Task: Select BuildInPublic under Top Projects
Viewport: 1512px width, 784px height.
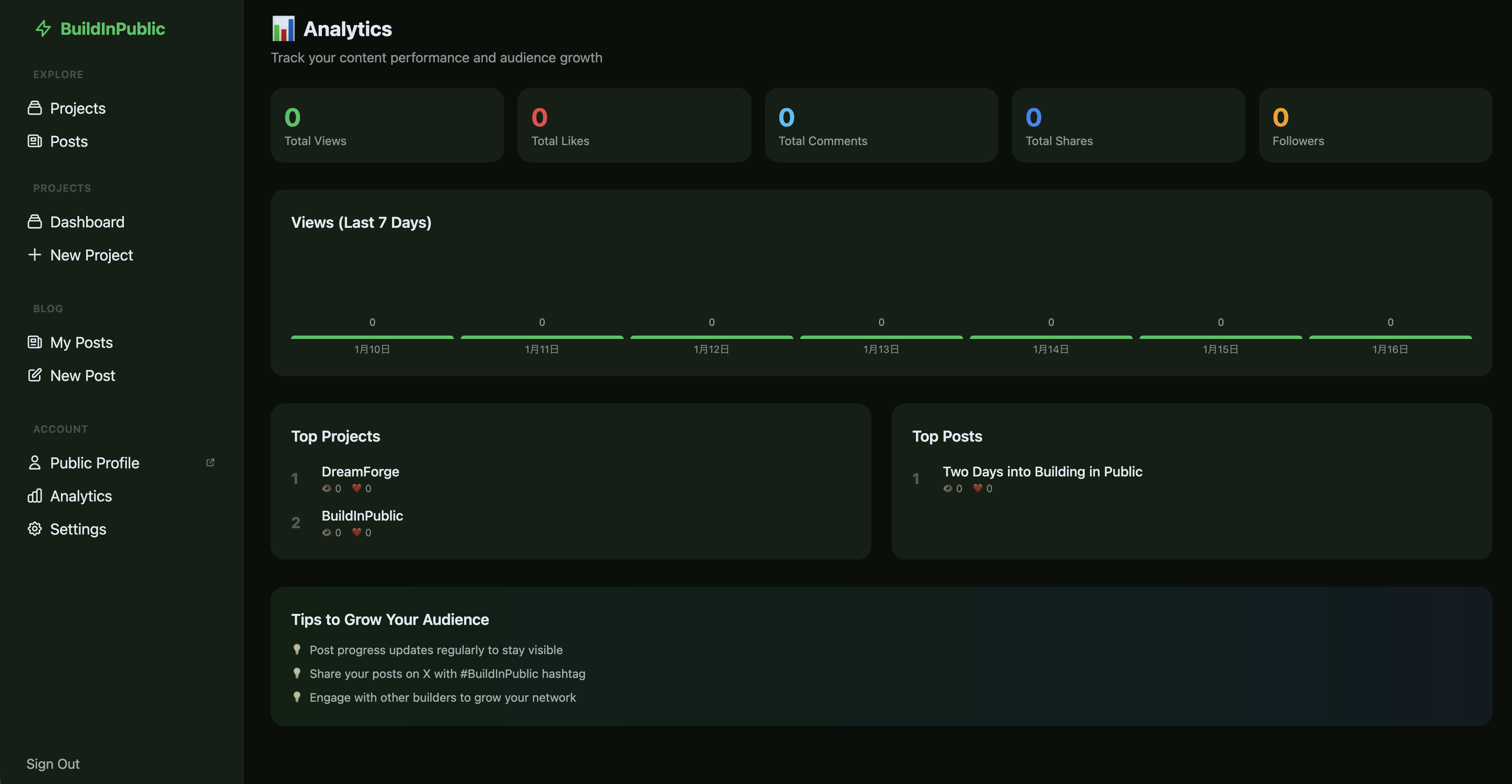Action: (362, 516)
